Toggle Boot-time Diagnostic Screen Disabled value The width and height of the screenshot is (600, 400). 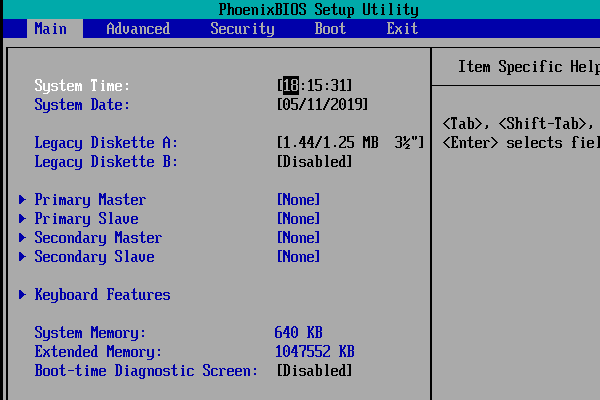point(314,371)
